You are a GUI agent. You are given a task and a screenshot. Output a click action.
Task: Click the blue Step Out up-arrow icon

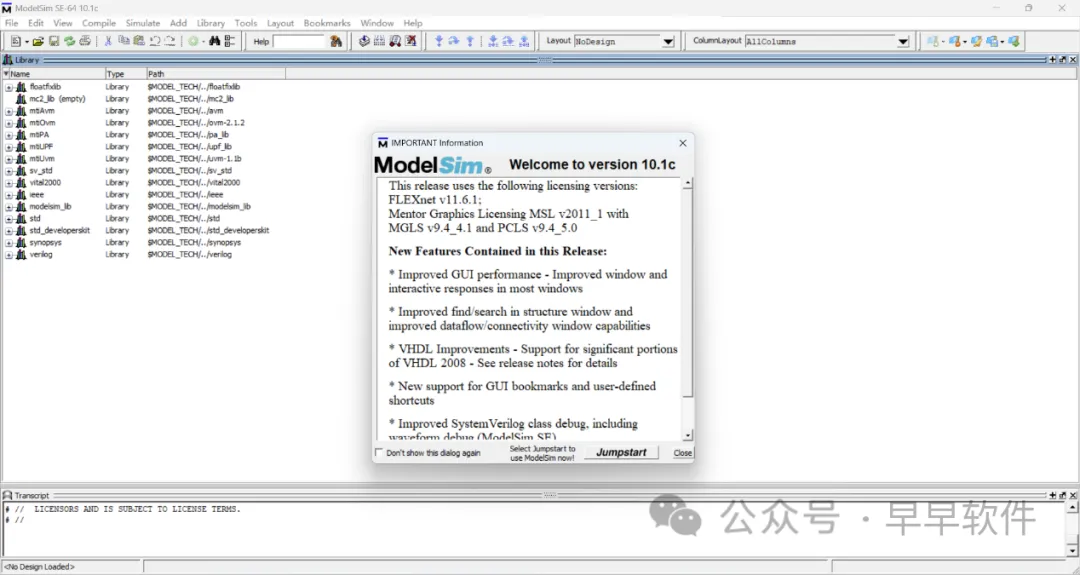click(470, 41)
